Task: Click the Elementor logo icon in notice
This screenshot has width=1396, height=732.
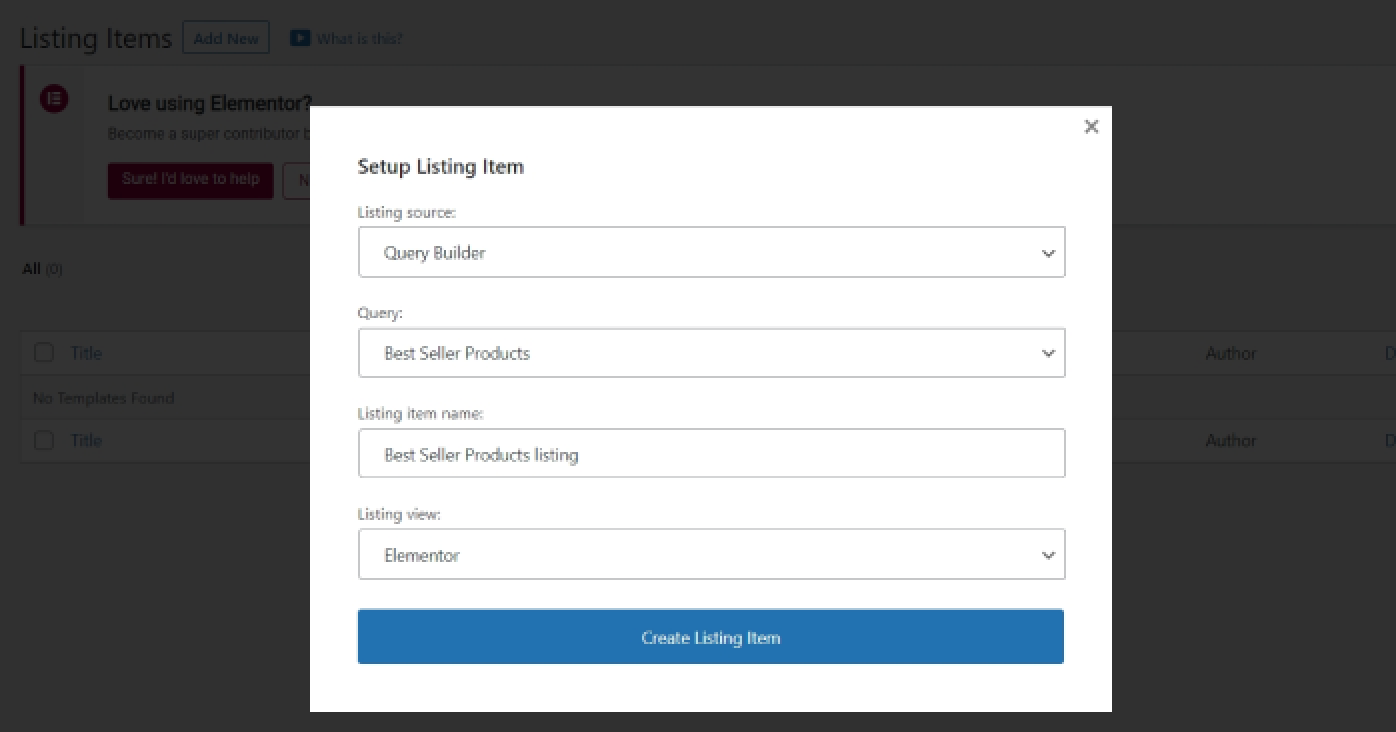Action: [54, 98]
